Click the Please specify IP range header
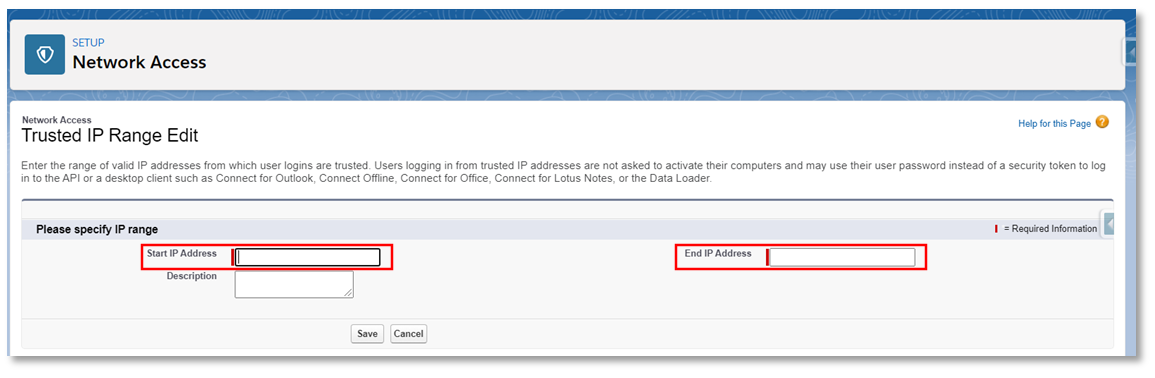 pyautogui.click(x=97, y=229)
